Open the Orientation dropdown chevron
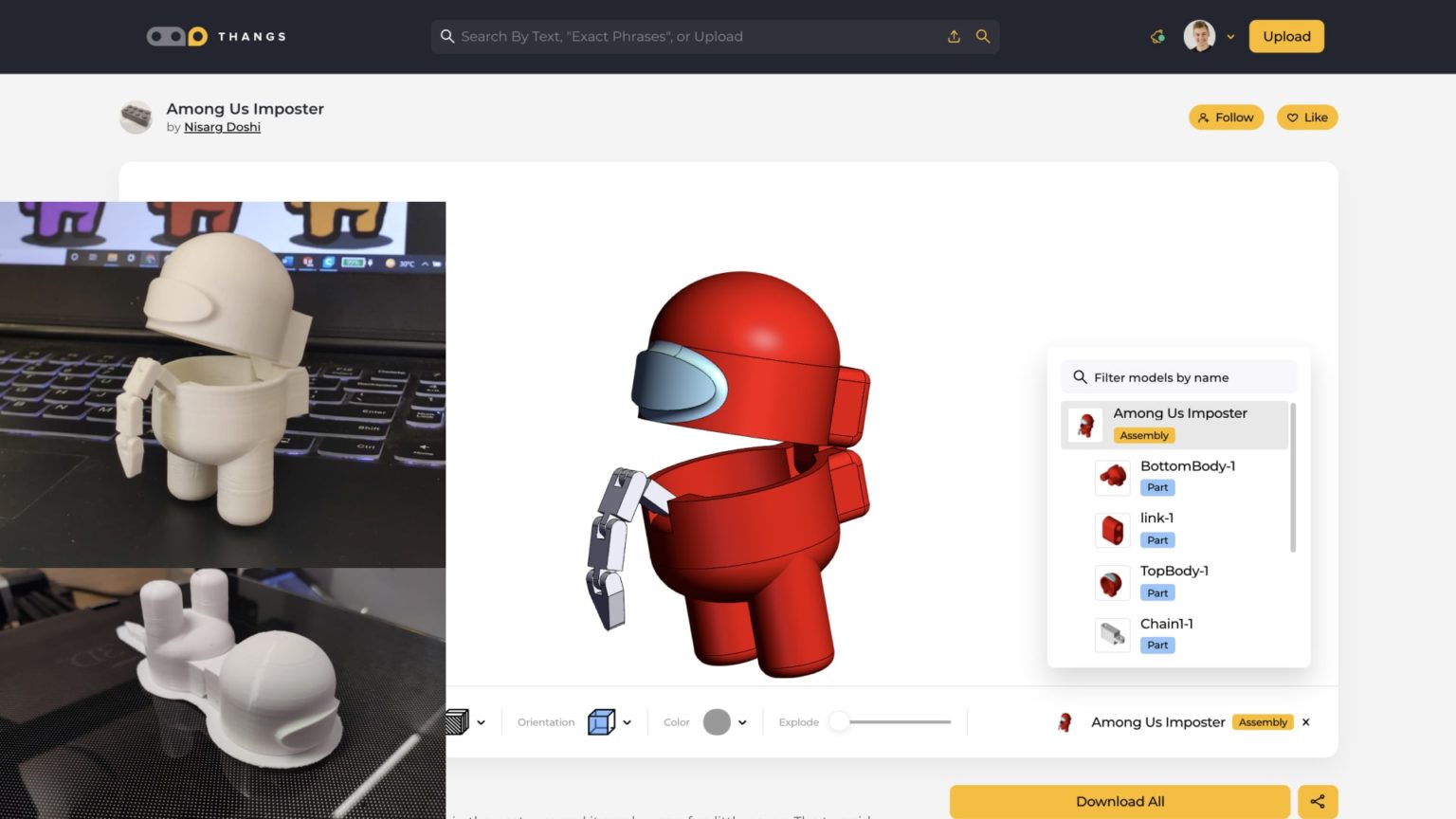The width and height of the screenshot is (1456, 819). pos(626,721)
